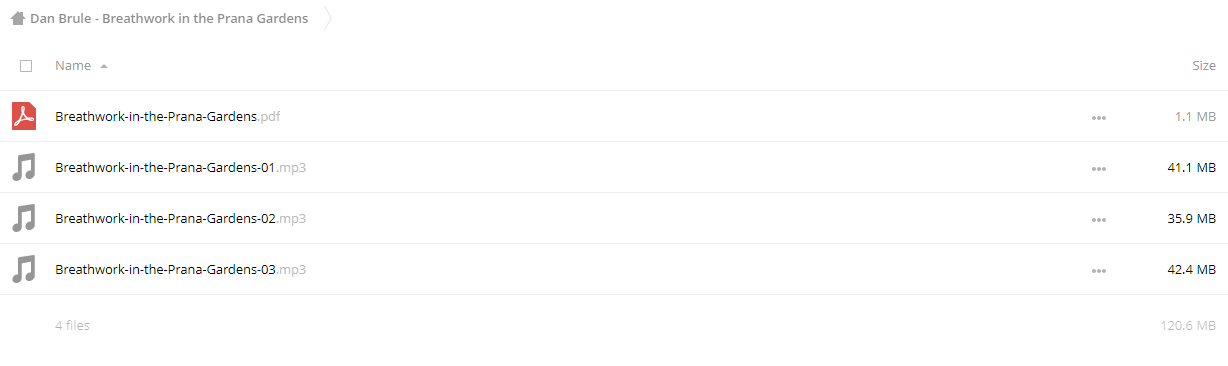Sort files by the Name column
The width and height of the screenshot is (1228, 366).
[73, 65]
